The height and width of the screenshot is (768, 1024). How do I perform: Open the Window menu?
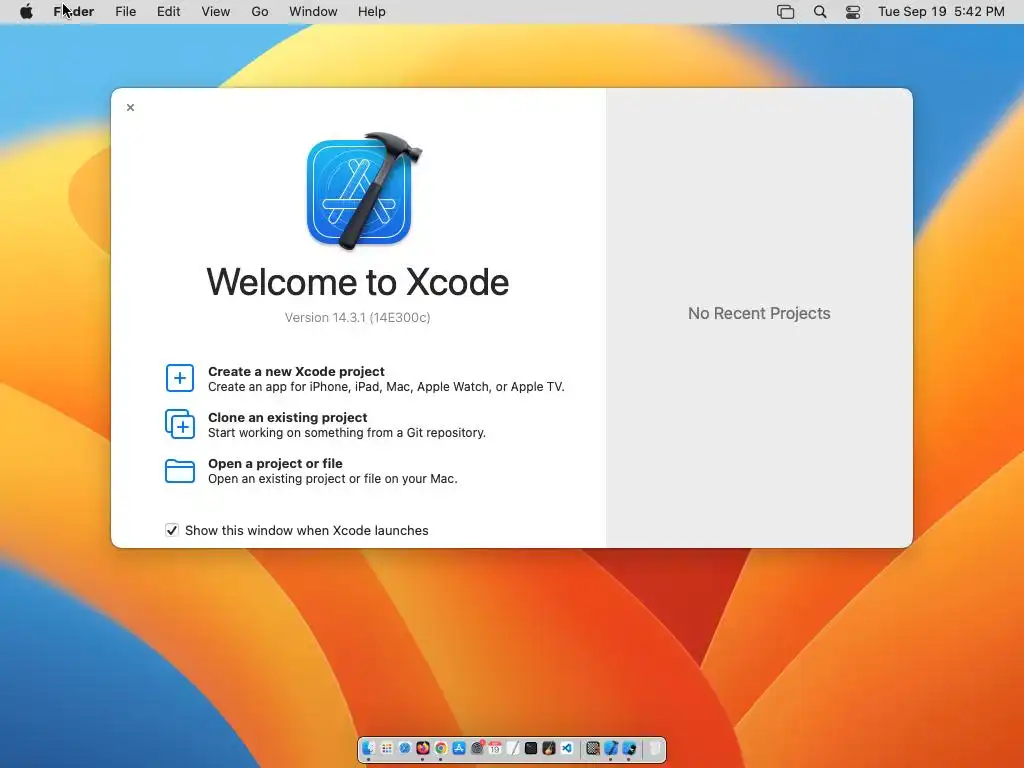(x=313, y=12)
